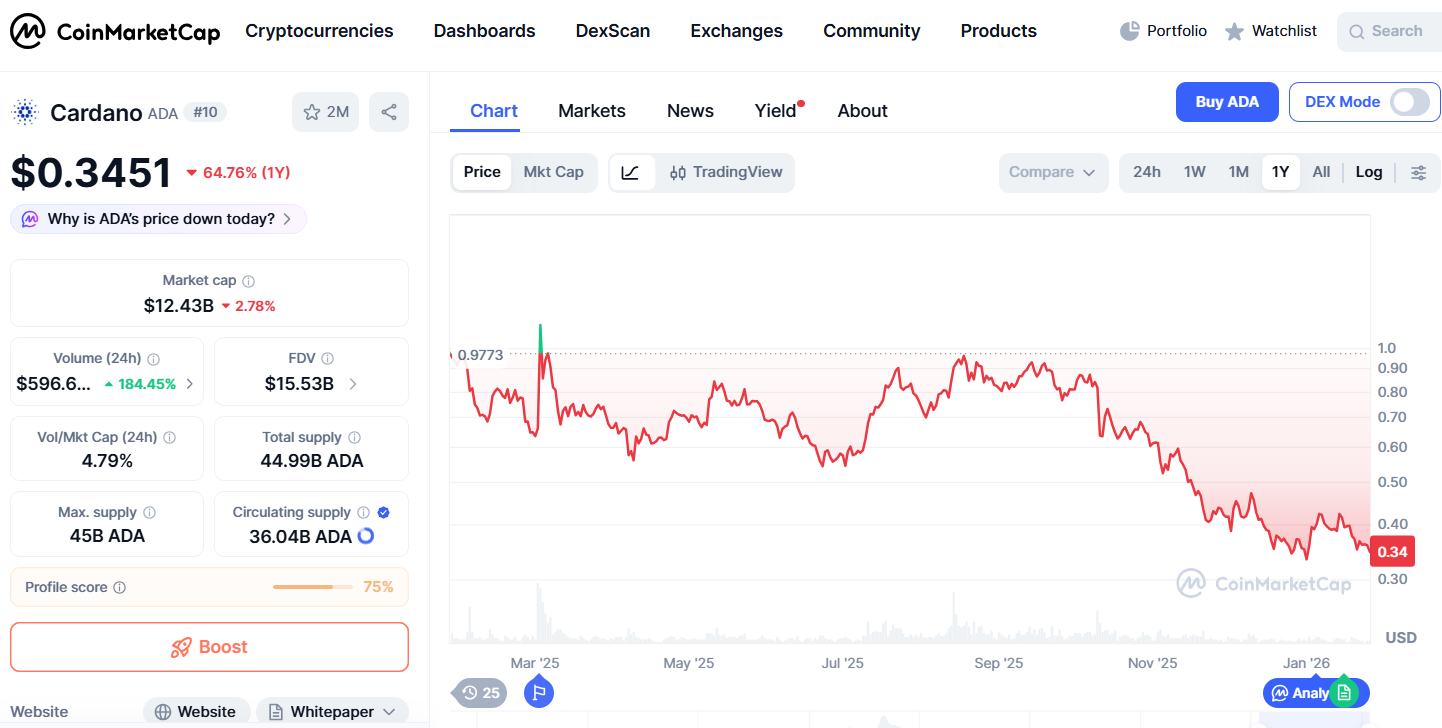Click the Profile score progress bar
1442x728 pixels.
pos(313,587)
